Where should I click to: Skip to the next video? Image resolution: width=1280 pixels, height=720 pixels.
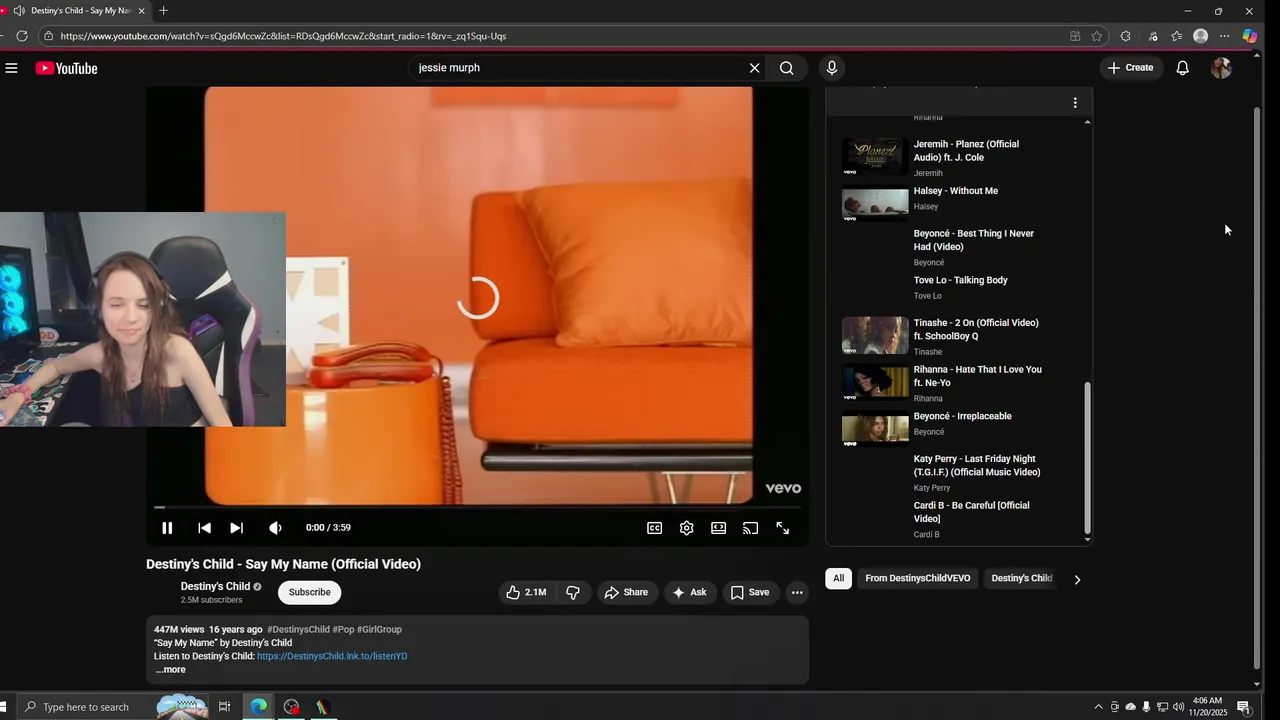(x=236, y=528)
